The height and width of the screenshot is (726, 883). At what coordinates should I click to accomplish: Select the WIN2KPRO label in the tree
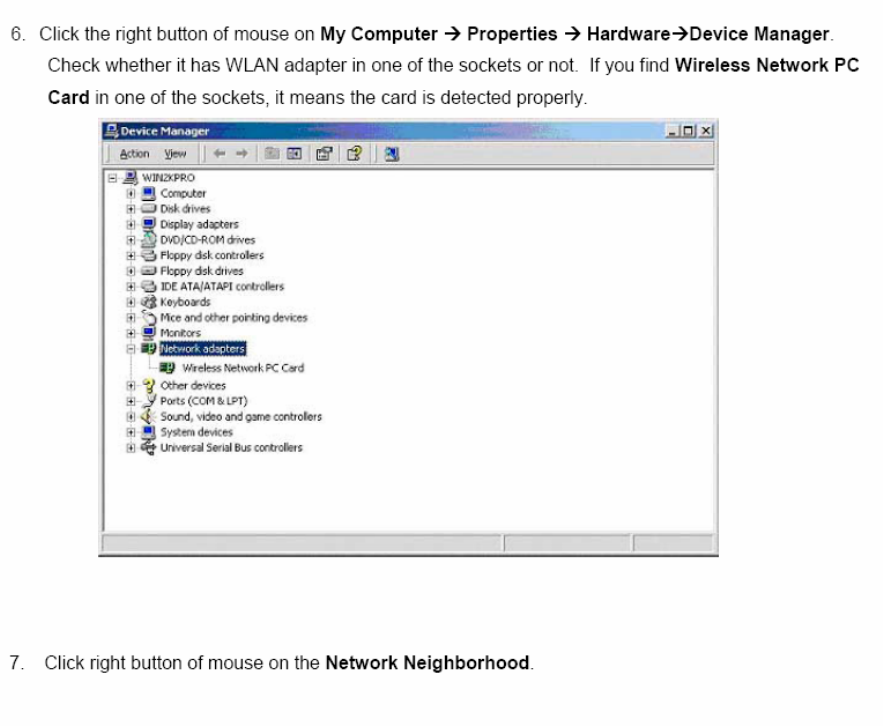pyautogui.click(x=168, y=178)
